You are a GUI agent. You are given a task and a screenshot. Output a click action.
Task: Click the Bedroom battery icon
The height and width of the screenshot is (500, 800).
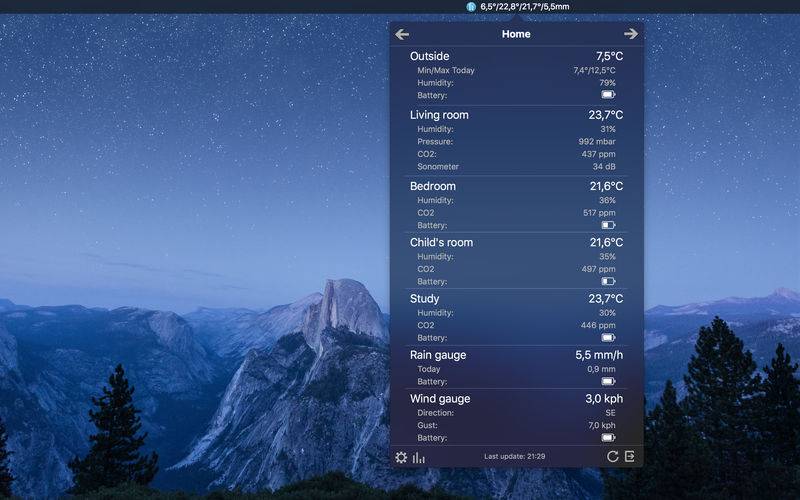(608, 225)
